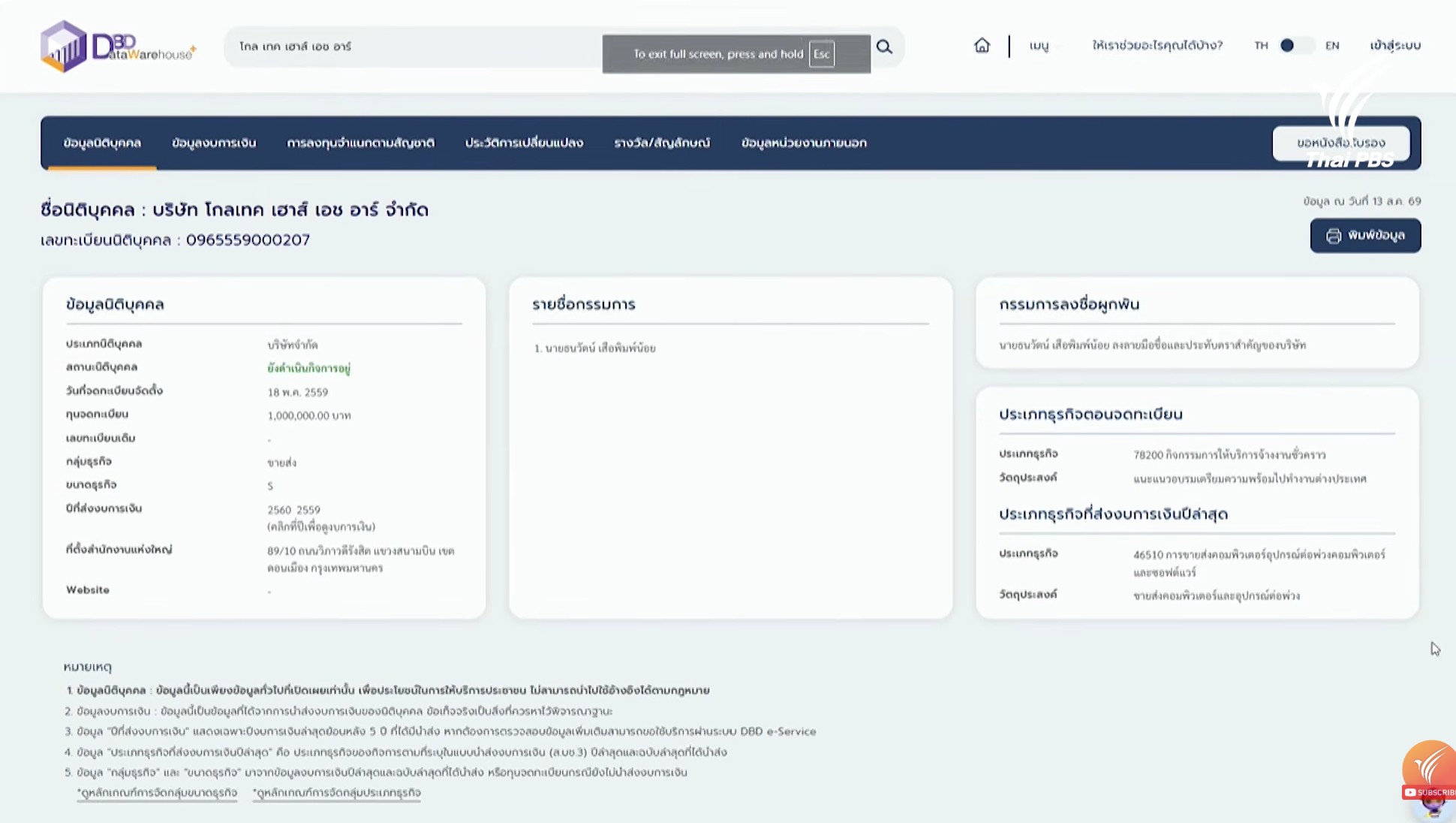Go to home via the house icon
The width and height of the screenshot is (1456, 823).
tap(982, 46)
